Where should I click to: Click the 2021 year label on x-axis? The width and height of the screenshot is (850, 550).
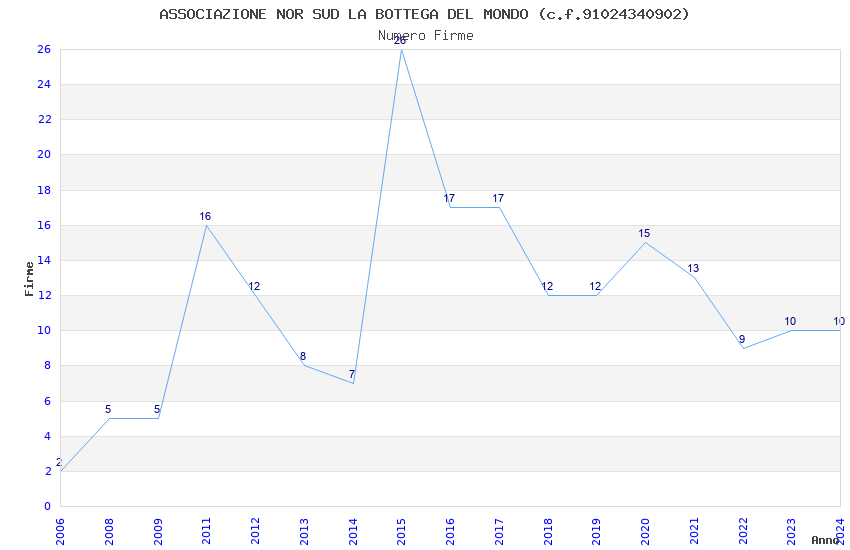click(x=694, y=531)
